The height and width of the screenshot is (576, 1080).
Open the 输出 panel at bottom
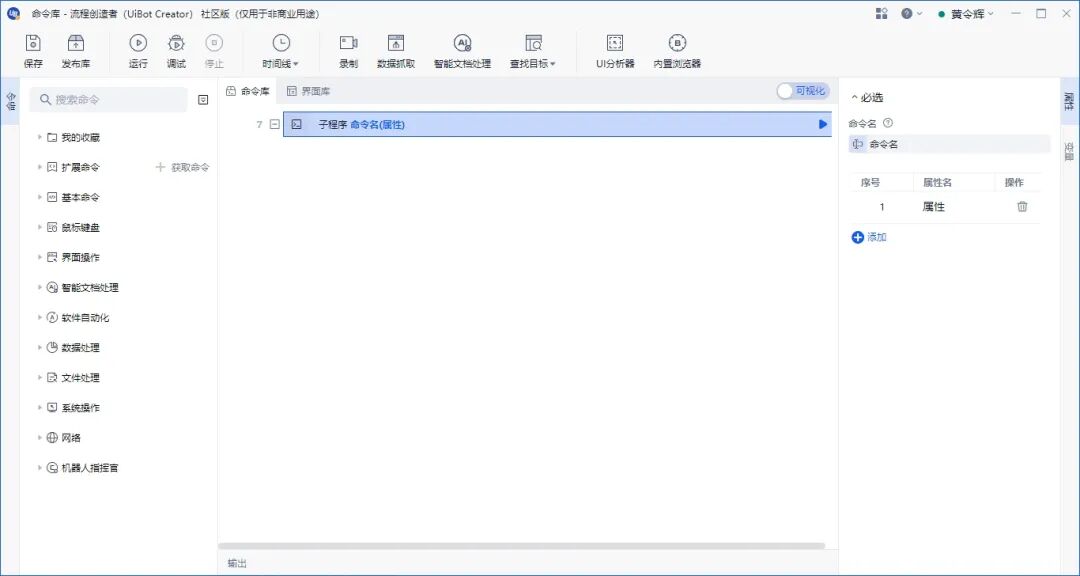click(237, 564)
